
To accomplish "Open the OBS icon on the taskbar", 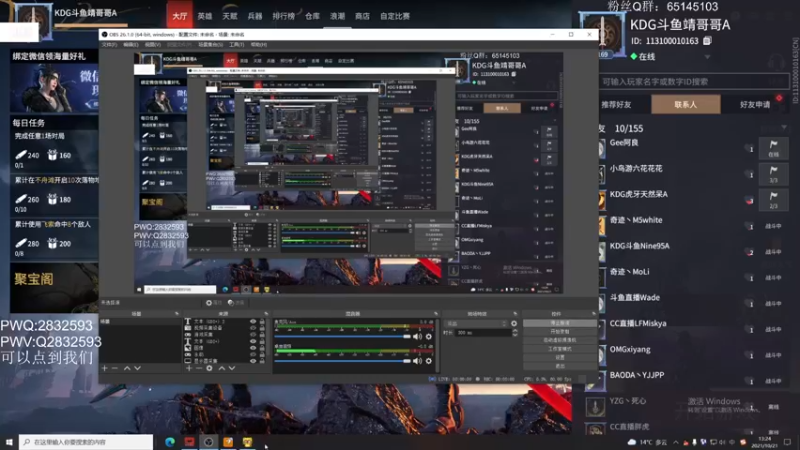I will (x=208, y=442).
